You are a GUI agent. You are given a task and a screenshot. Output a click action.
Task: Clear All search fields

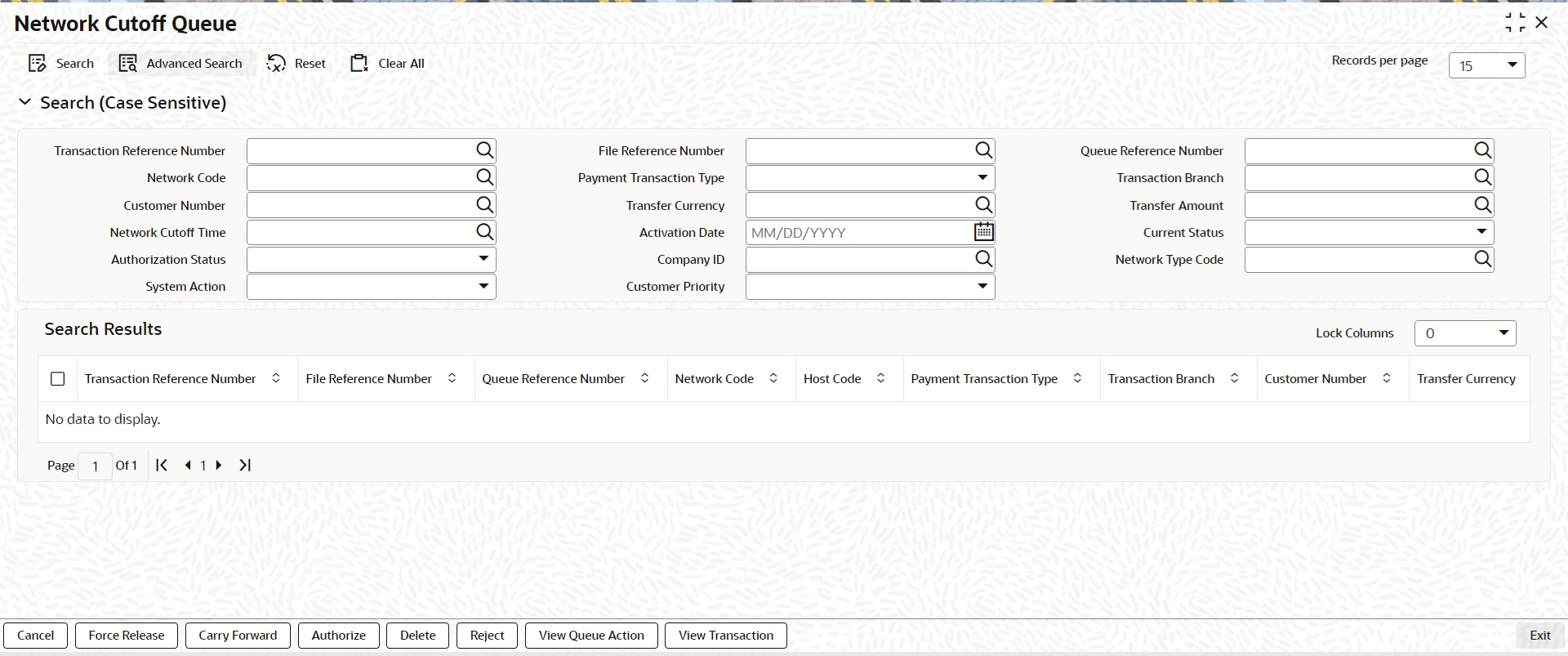tap(387, 64)
